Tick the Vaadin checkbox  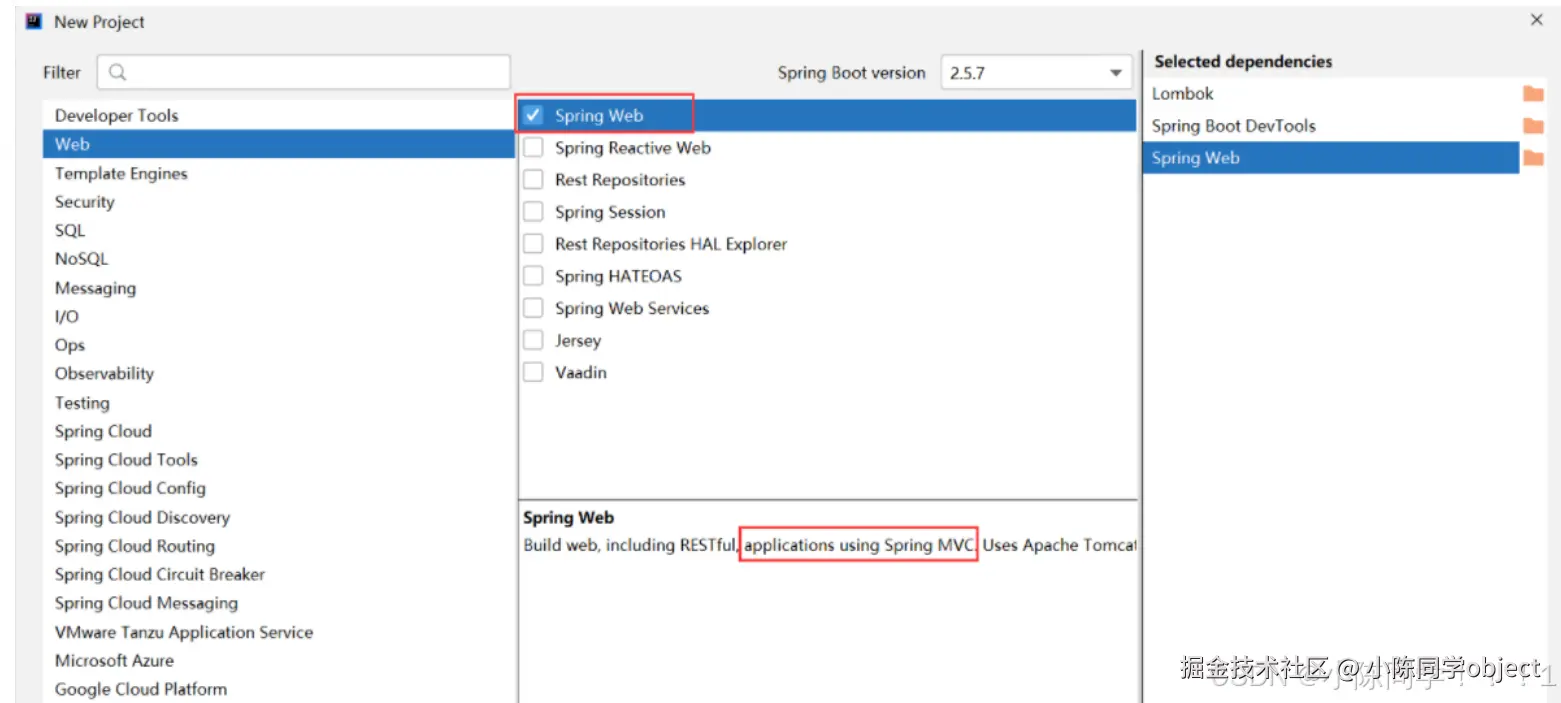(x=534, y=372)
